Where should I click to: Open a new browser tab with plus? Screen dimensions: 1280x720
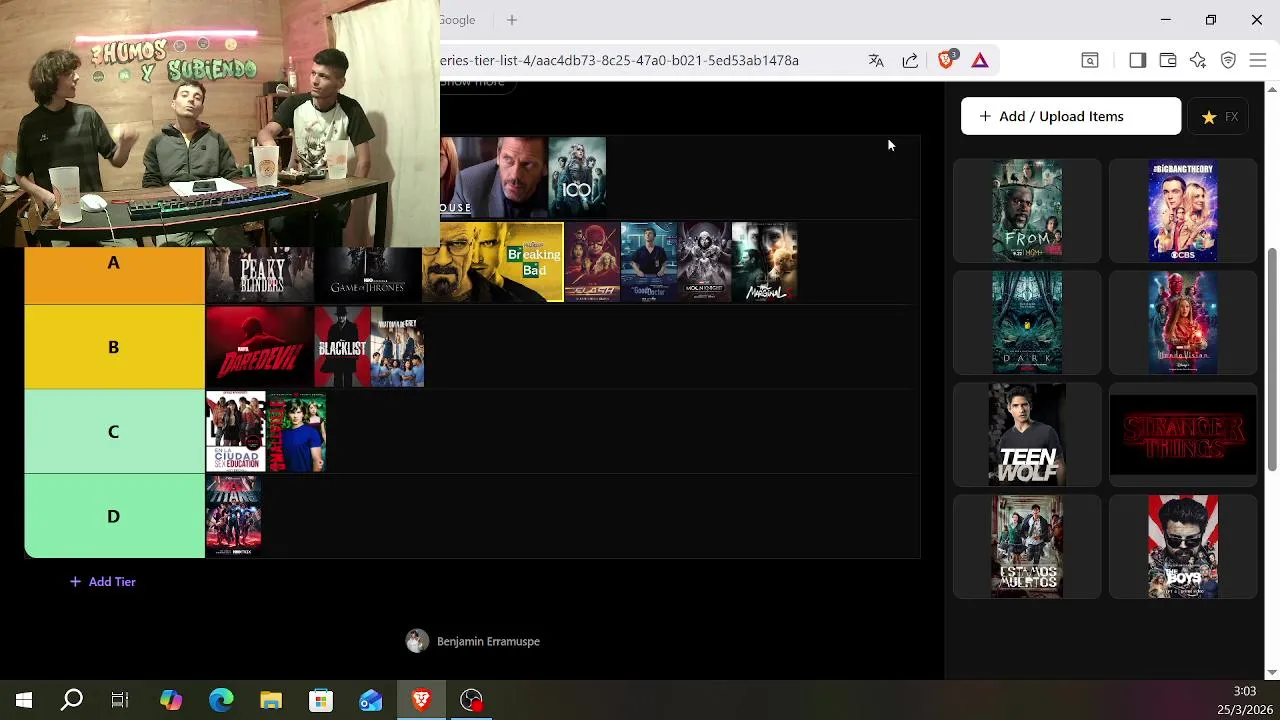point(512,20)
